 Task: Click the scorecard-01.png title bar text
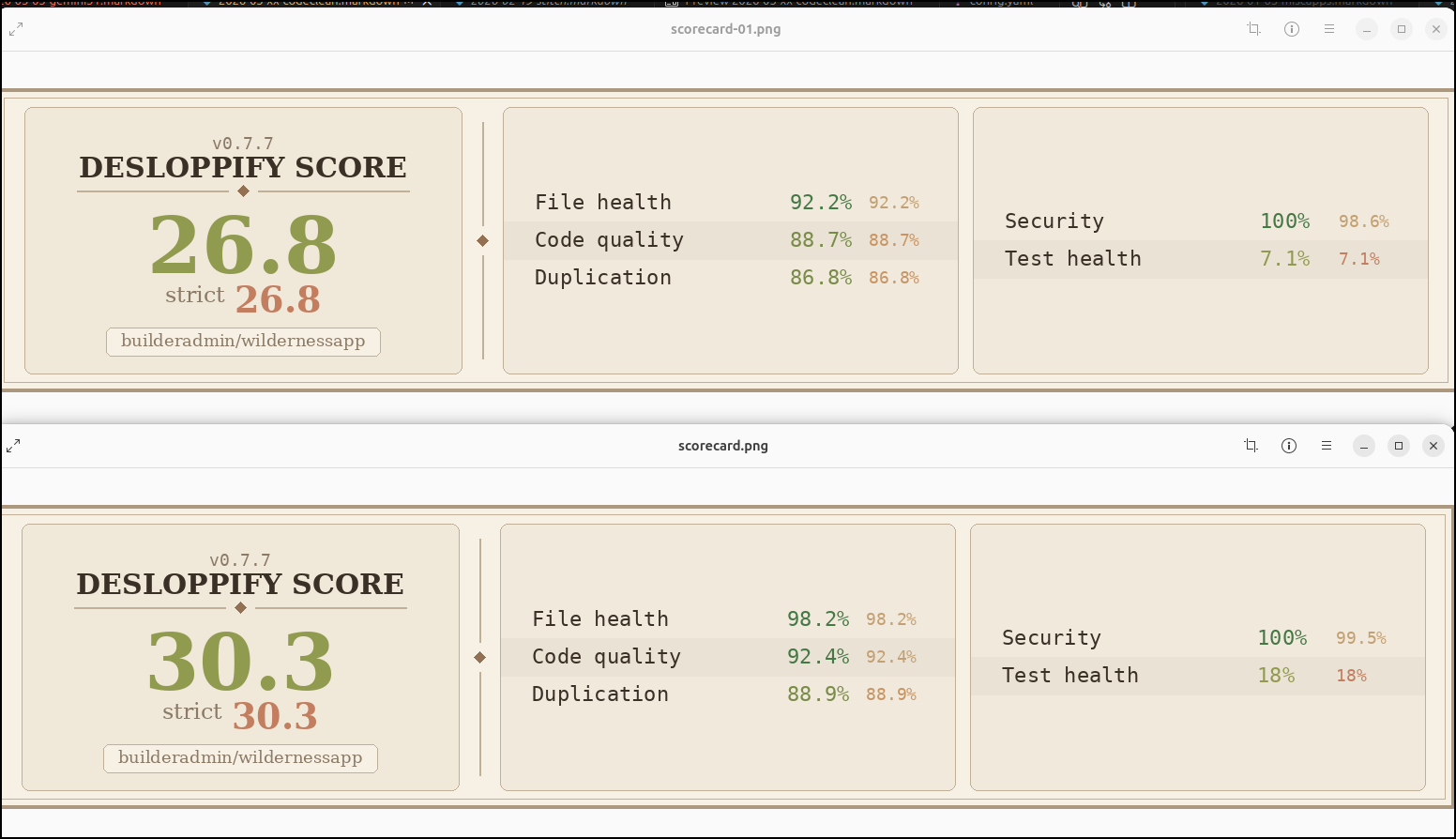(x=725, y=29)
